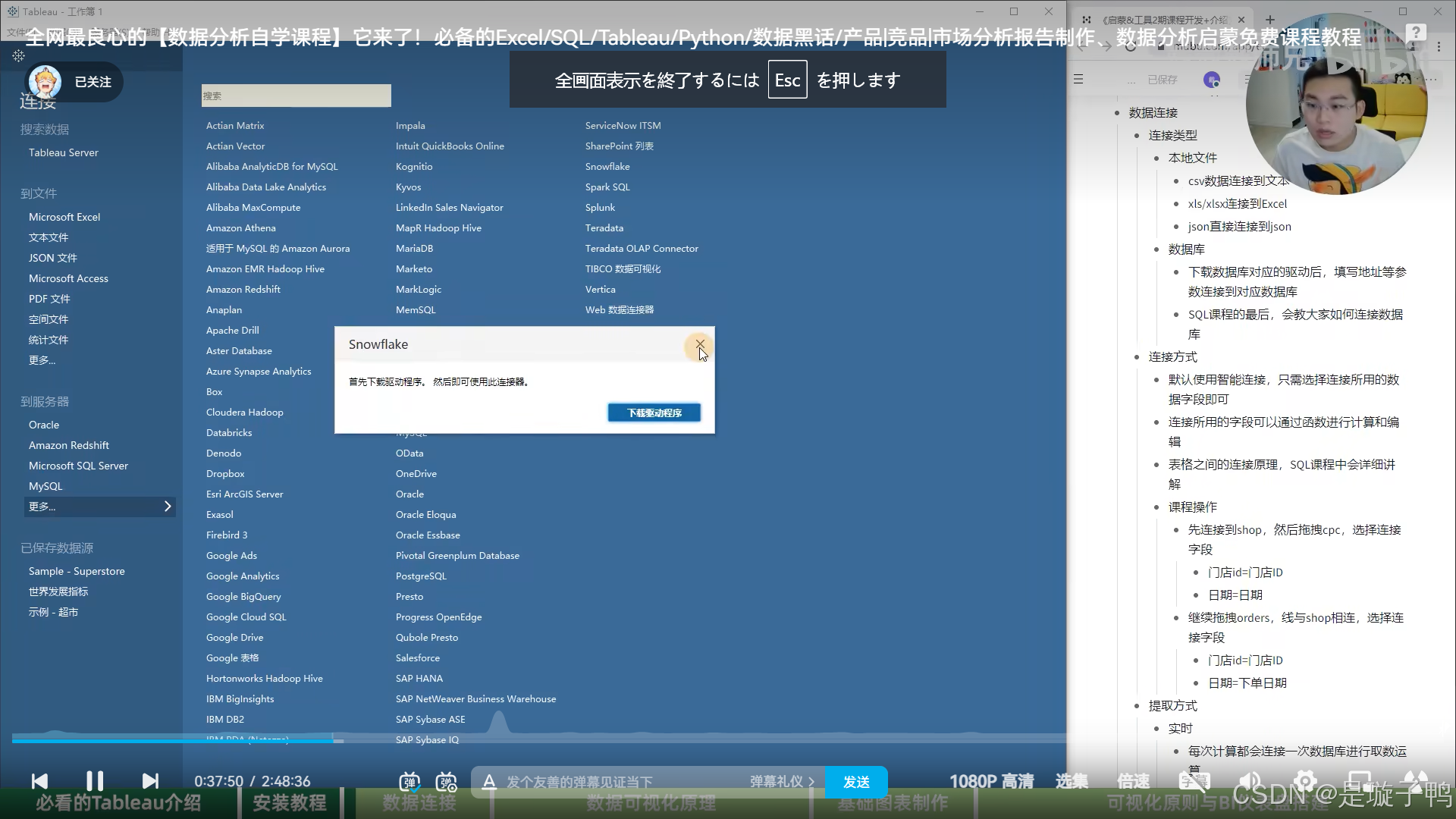This screenshot has width=1456, height=819.
Task: Pause the video playback
Action: (95, 781)
